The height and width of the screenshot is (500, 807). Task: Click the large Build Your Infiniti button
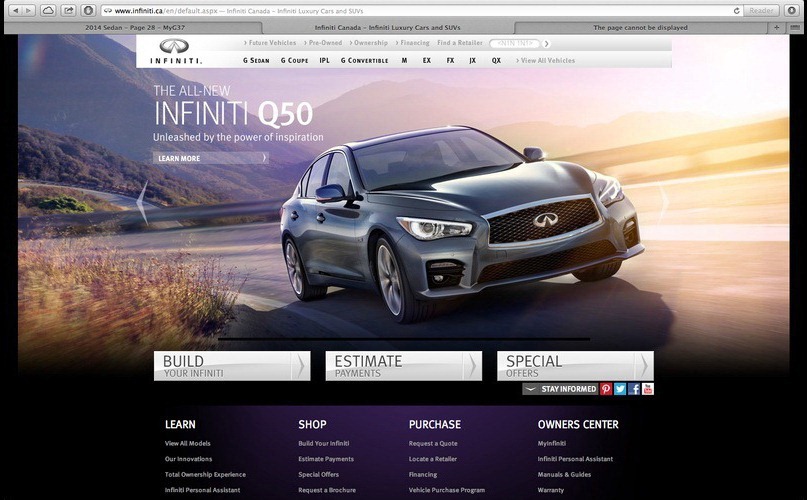coord(232,366)
